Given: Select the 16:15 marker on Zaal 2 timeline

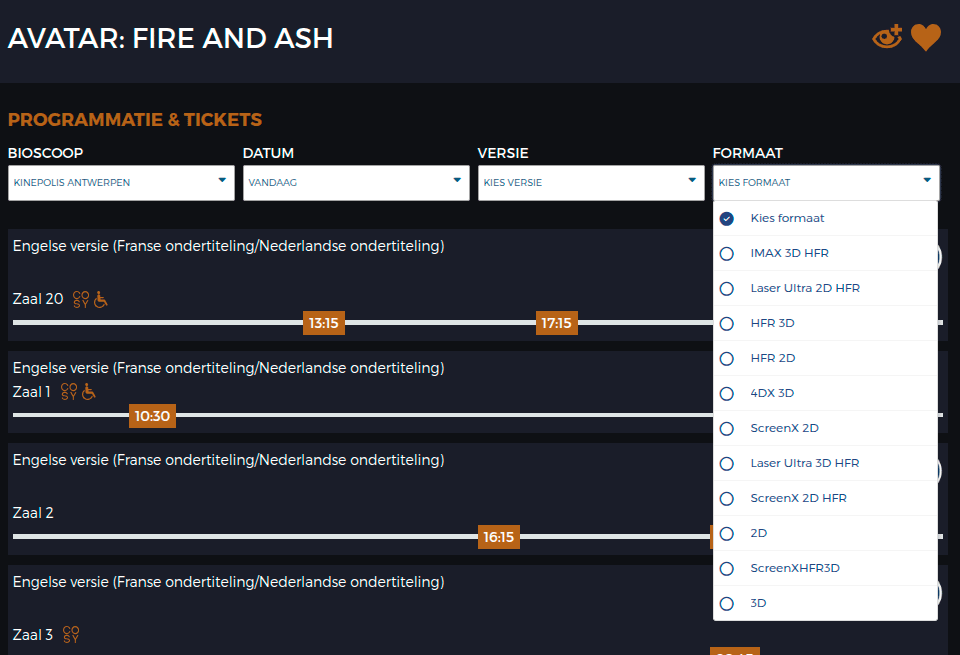Looking at the screenshot, I should [498, 537].
